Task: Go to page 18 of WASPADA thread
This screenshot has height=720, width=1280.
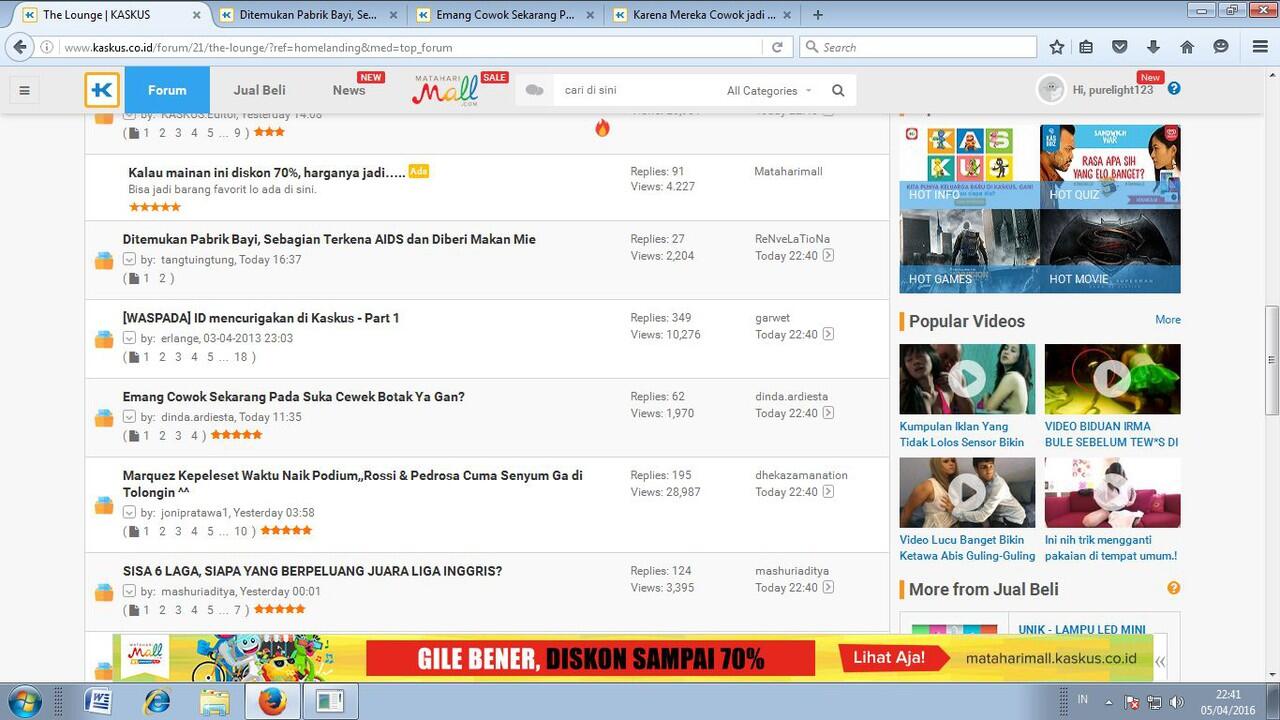Action: coord(240,357)
